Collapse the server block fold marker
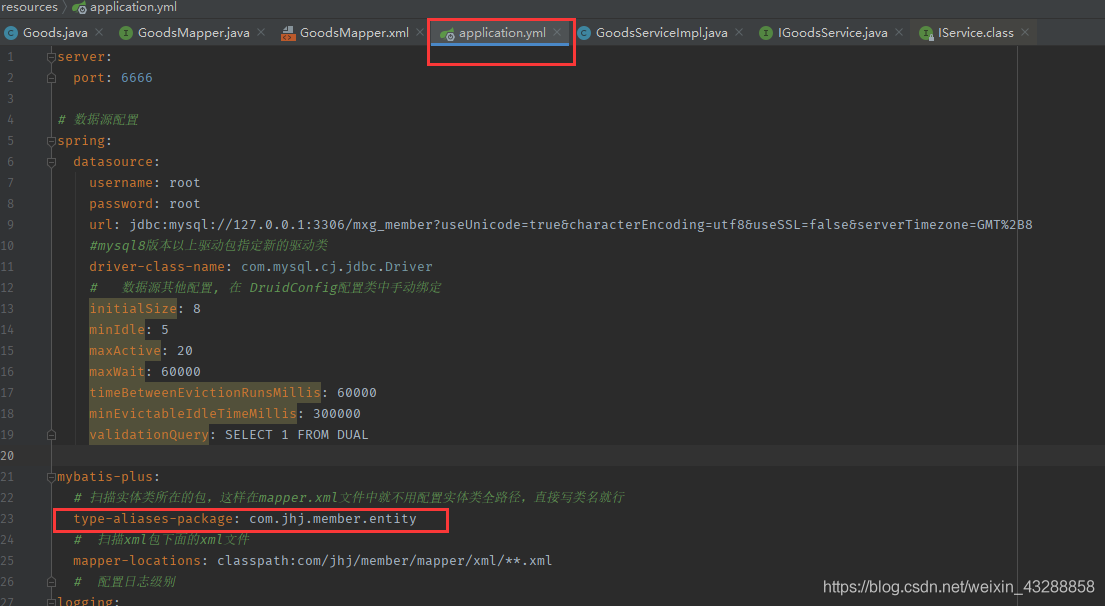 pyautogui.click(x=51, y=57)
